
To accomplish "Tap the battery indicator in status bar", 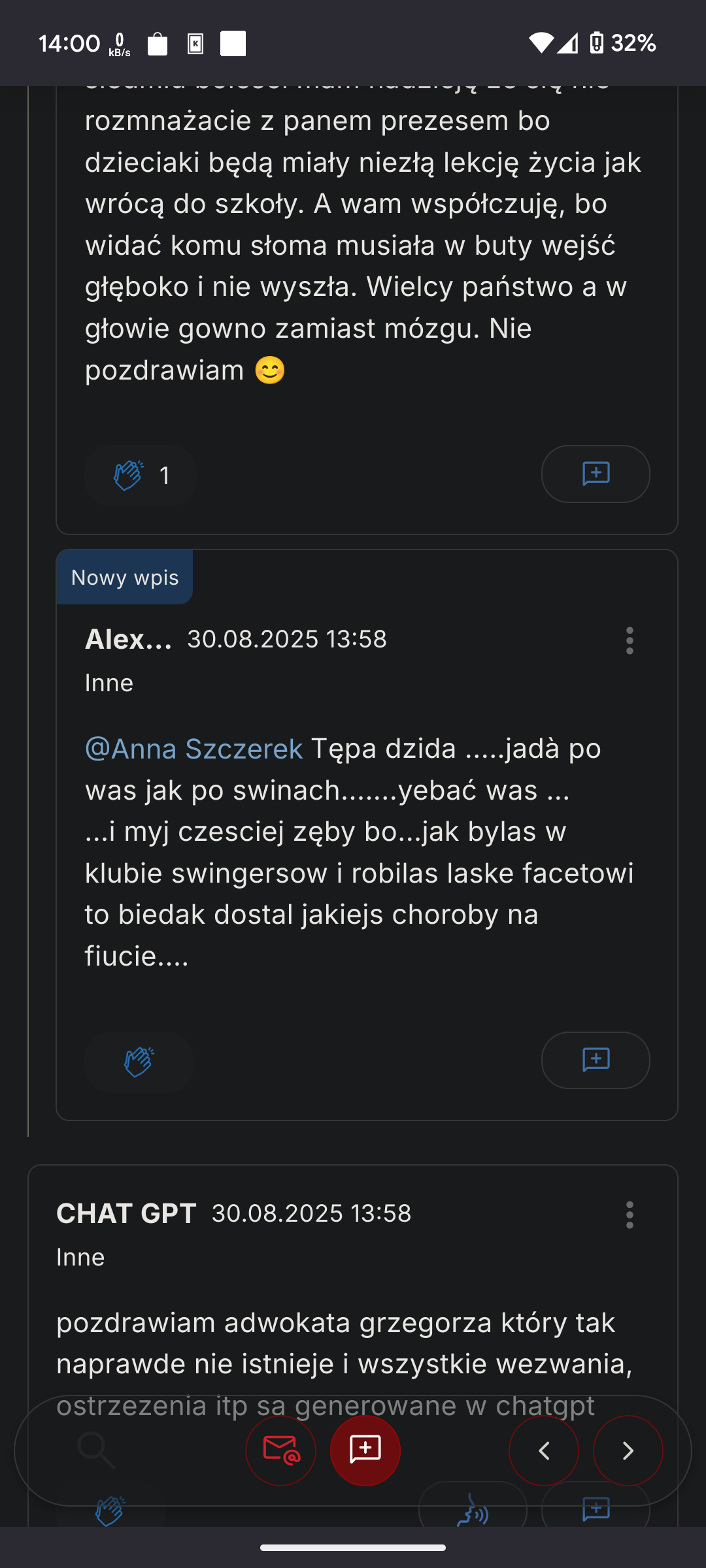I will pos(596,43).
